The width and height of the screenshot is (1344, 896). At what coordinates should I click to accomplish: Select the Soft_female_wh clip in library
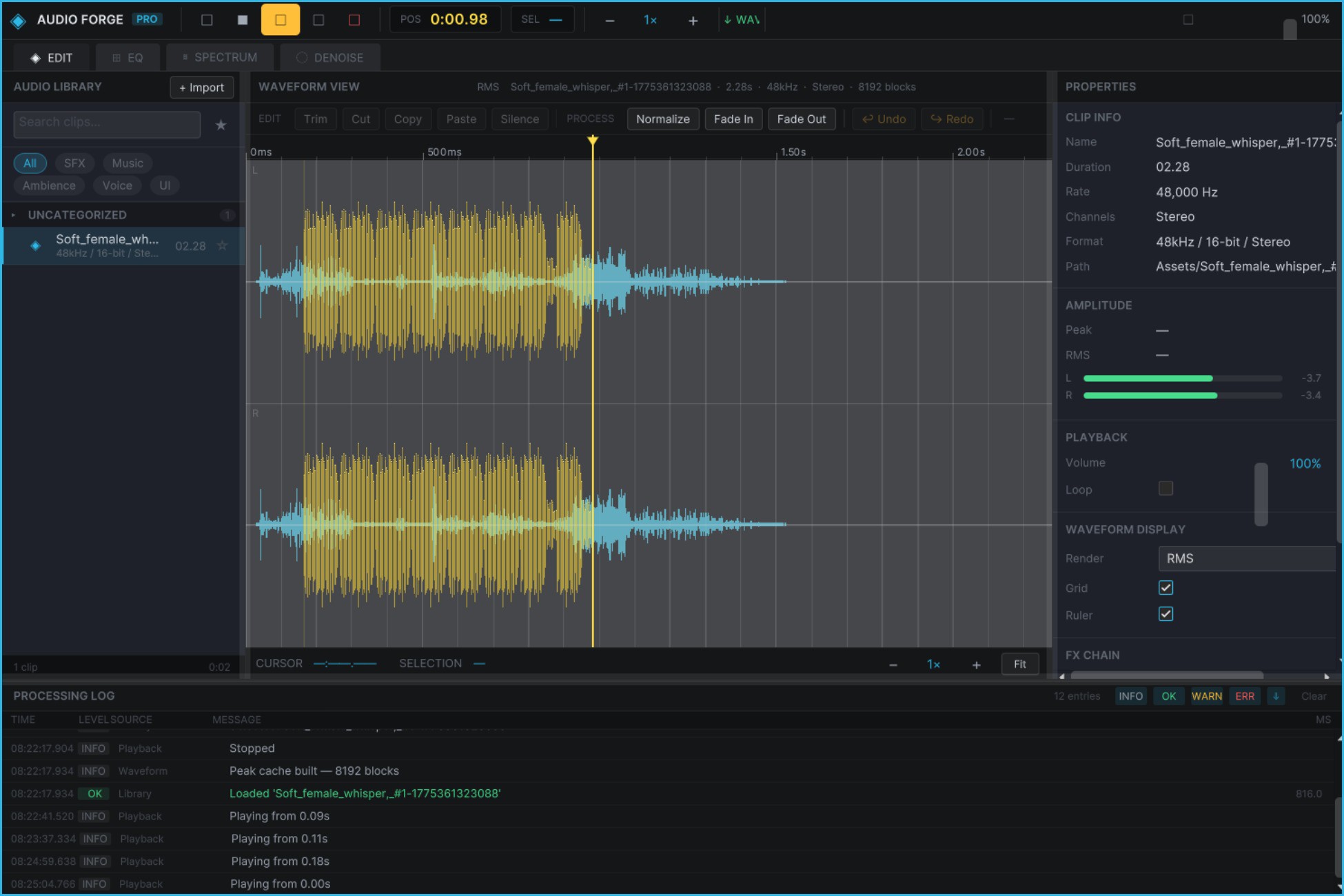(124, 246)
